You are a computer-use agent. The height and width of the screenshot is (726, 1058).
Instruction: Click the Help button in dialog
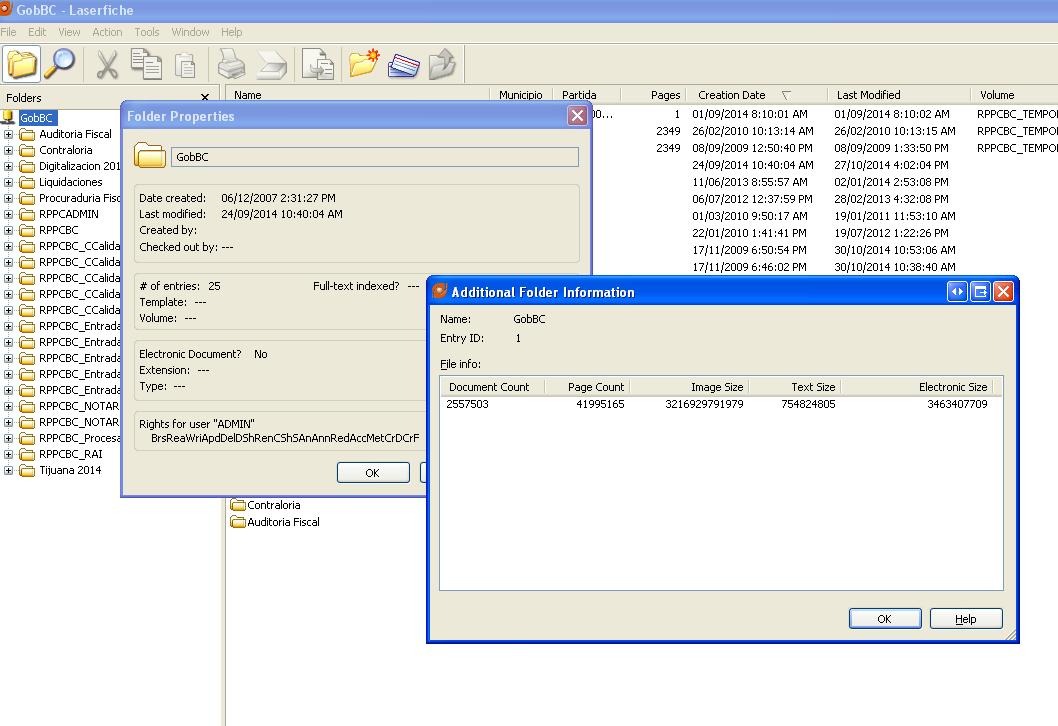click(965, 619)
